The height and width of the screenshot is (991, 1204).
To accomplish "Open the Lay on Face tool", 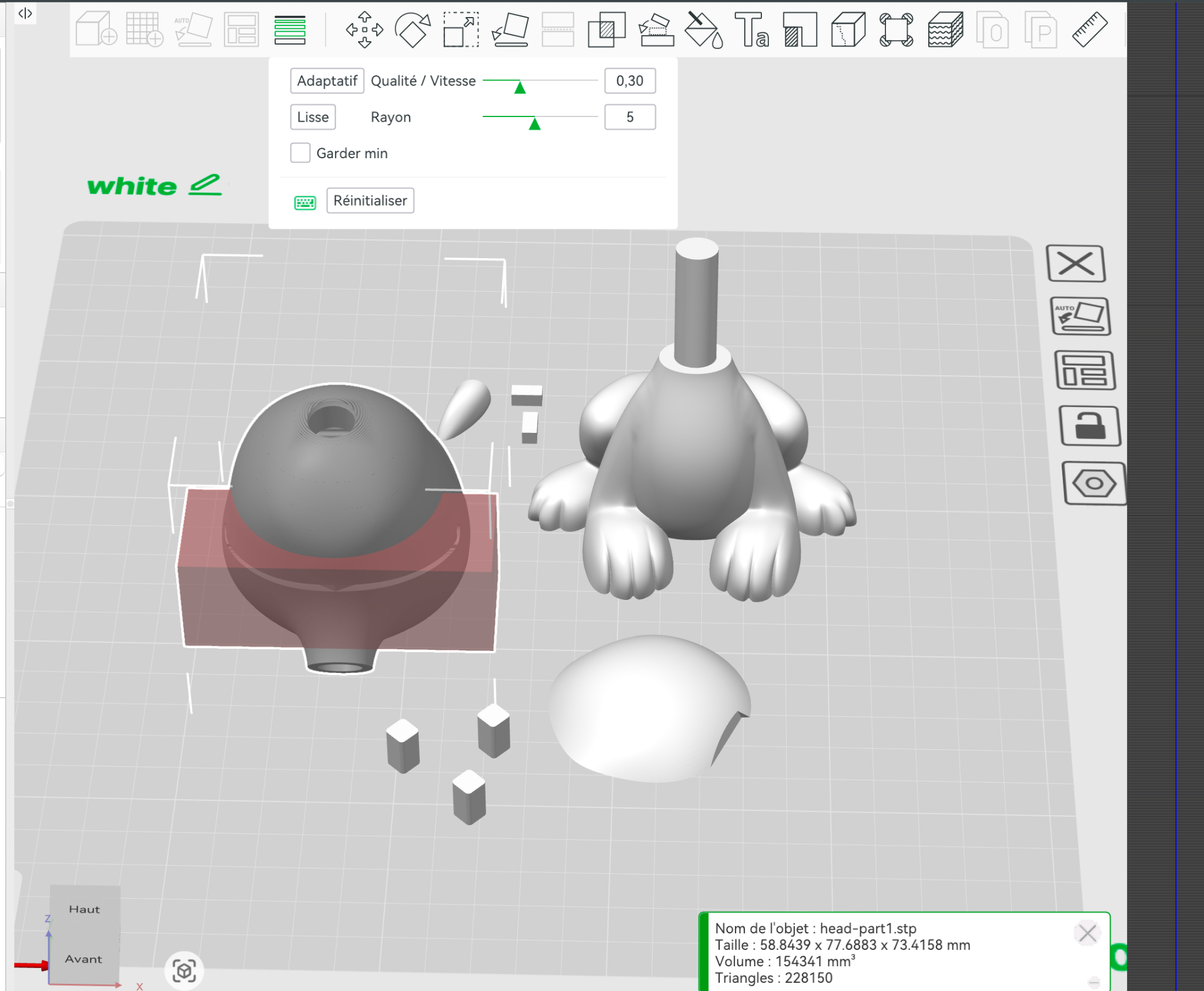I will click(x=509, y=29).
